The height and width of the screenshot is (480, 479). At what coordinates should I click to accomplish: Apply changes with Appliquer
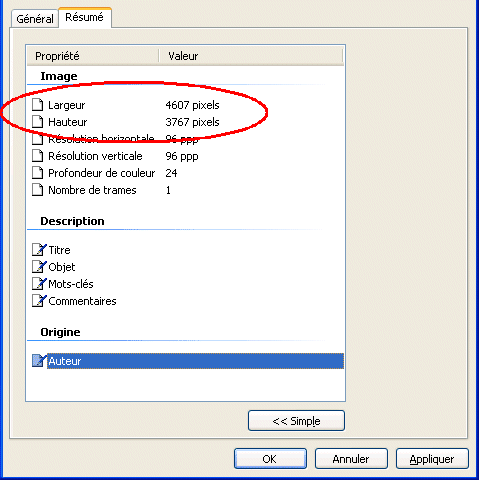432,459
